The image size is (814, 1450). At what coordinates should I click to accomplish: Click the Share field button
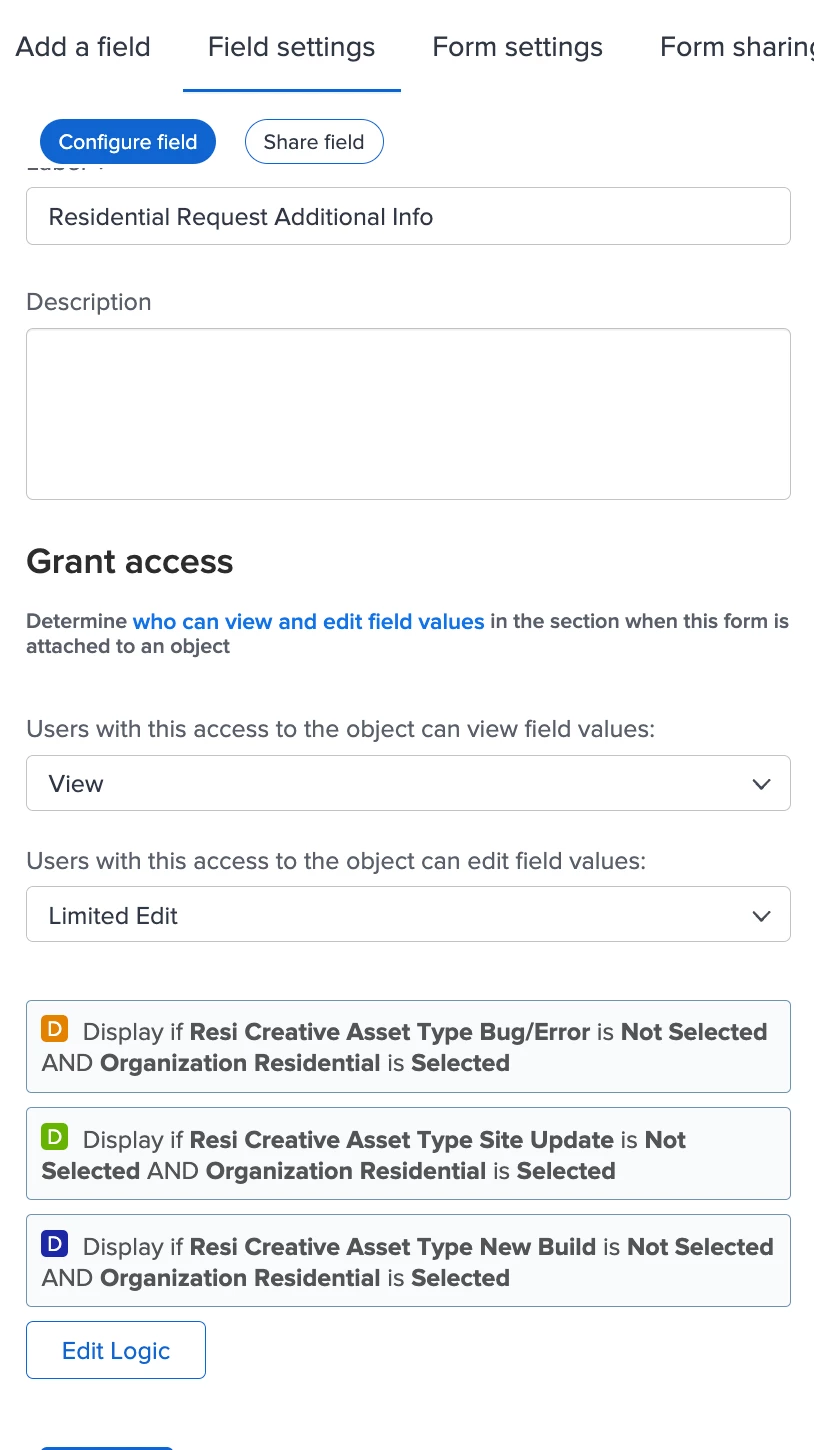[x=314, y=142]
